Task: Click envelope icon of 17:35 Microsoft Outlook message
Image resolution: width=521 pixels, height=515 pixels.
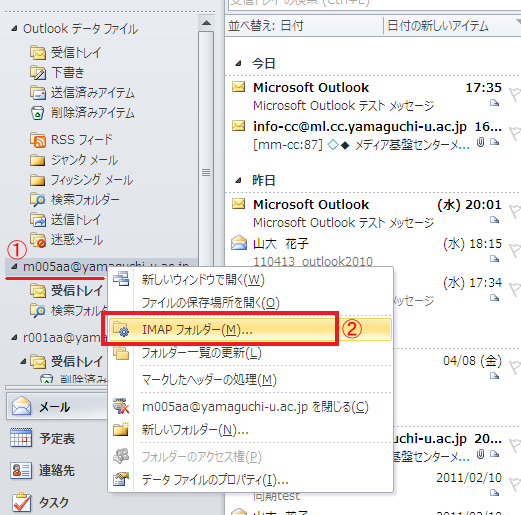Action: click(x=238, y=87)
